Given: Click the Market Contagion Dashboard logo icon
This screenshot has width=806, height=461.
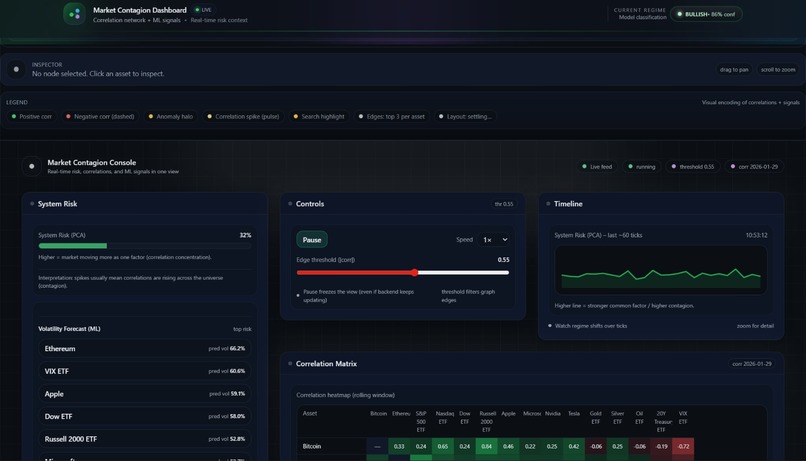Looking at the screenshot, I should pyautogui.click(x=75, y=14).
